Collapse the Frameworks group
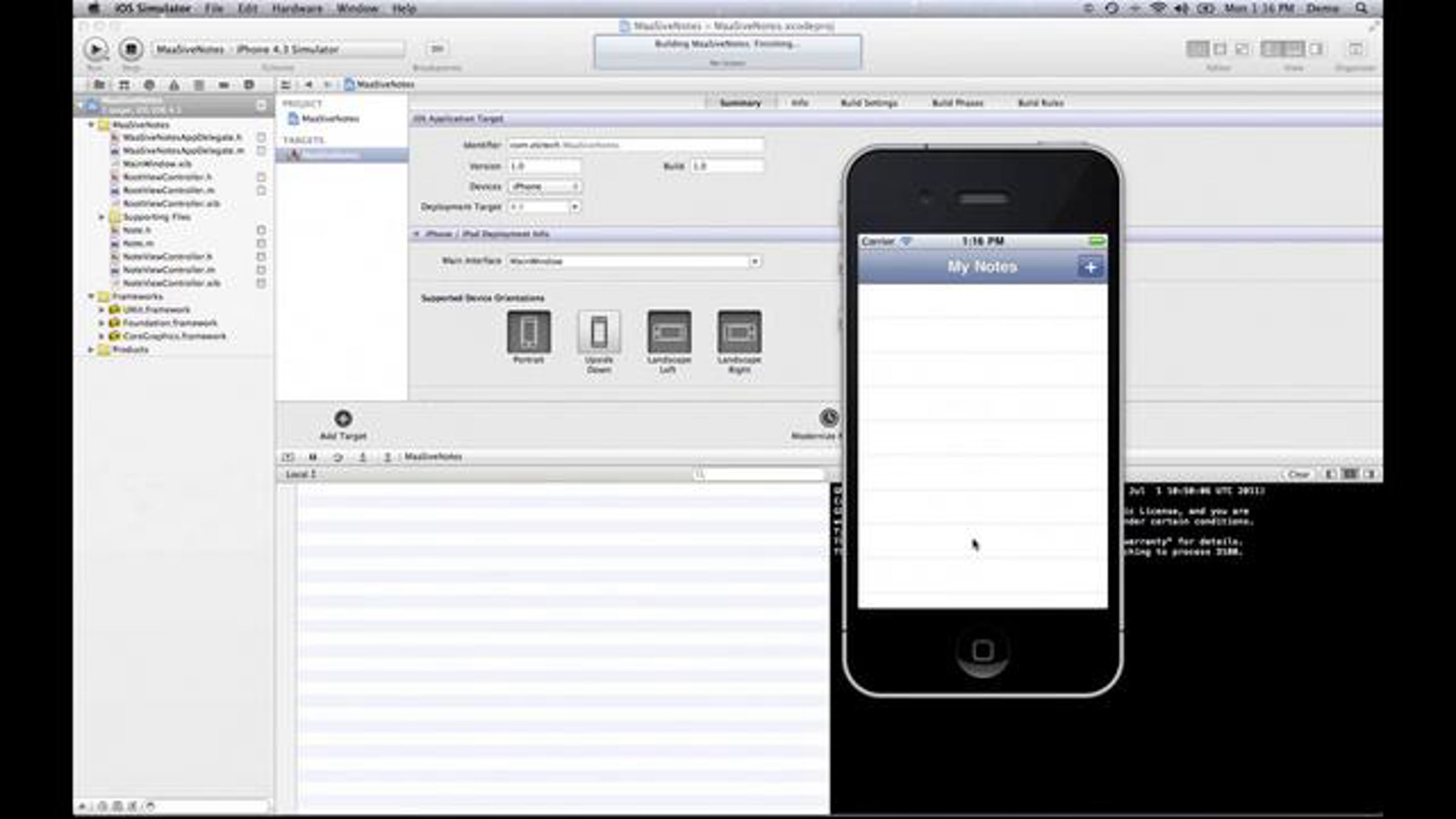 [x=91, y=297]
